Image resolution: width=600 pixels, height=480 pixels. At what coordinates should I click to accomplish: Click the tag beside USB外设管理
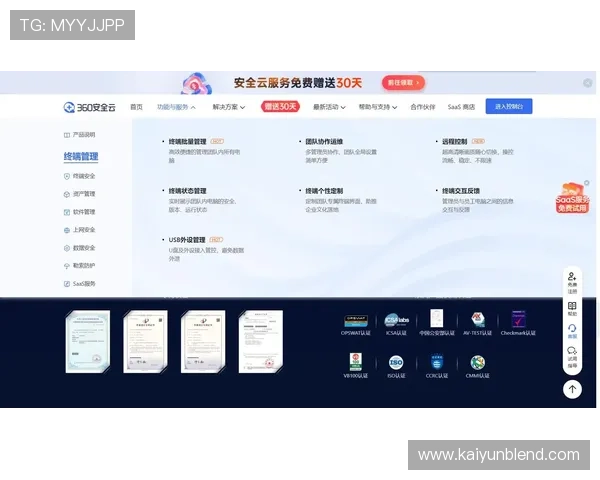point(216,240)
